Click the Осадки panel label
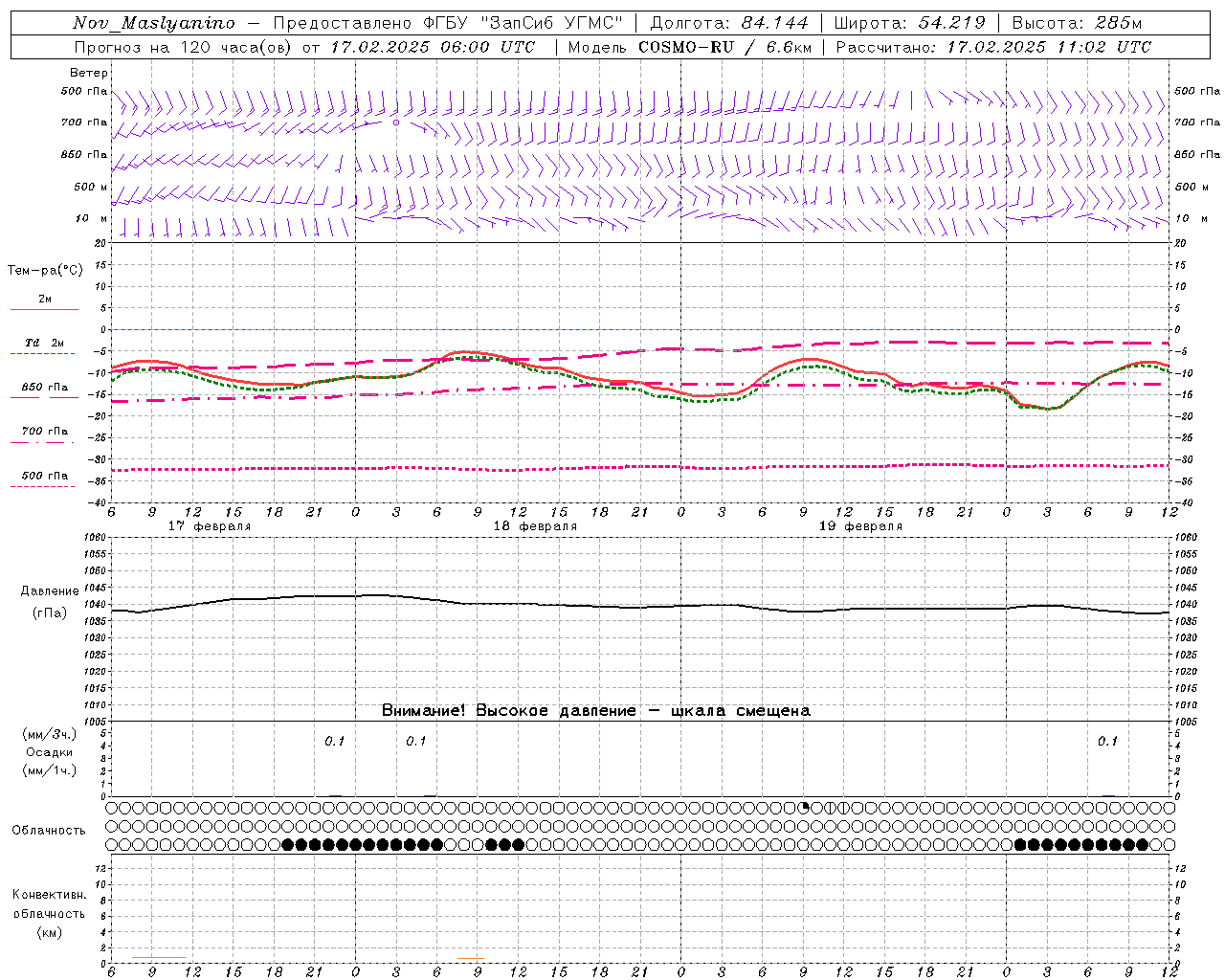1225x980 pixels. click(x=50, y=752)
